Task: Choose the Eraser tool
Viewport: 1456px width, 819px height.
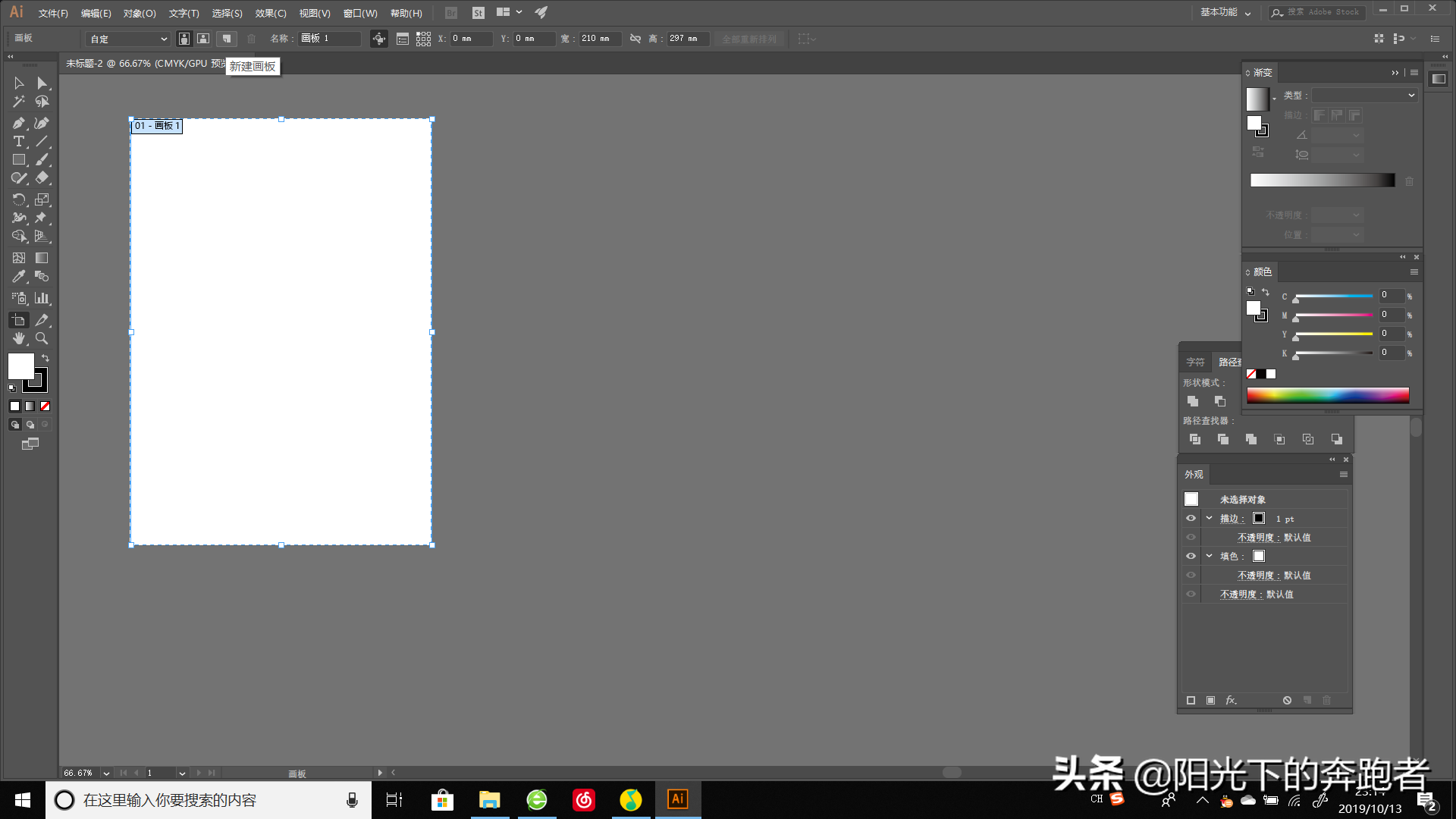Action: (x=42, y=178)
